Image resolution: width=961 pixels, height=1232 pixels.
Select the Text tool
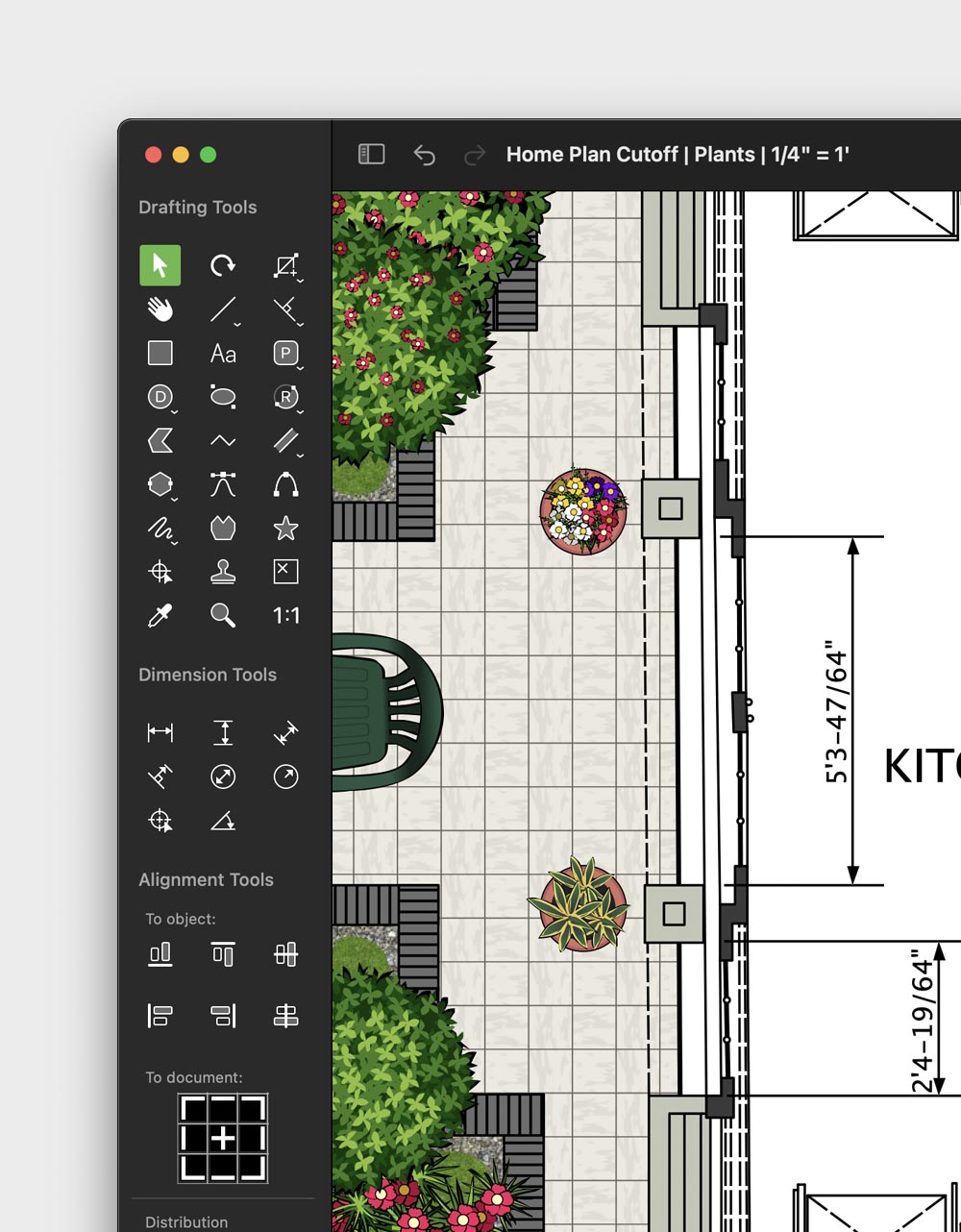223,353
